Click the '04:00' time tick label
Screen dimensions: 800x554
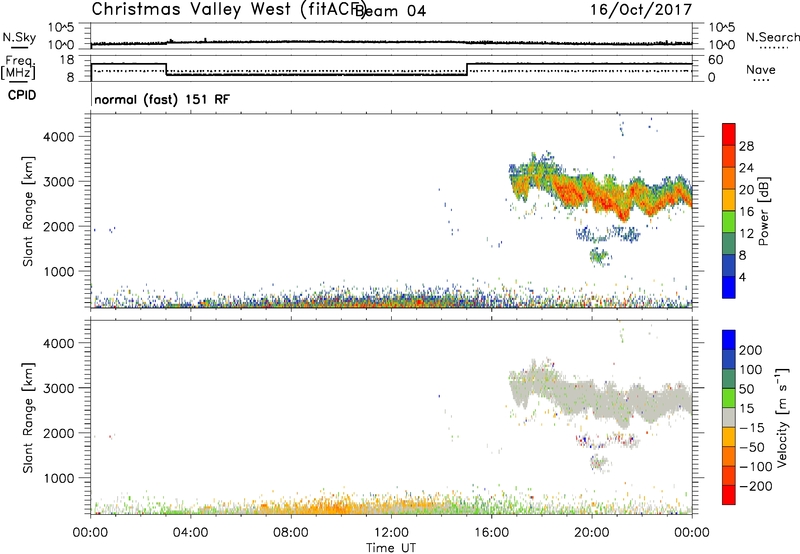click(191, 533)
